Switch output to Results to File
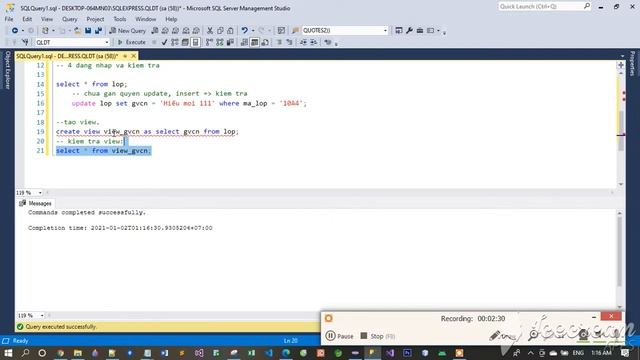The width and height of the screenshot is (640, 360). [x=265, y=42]
